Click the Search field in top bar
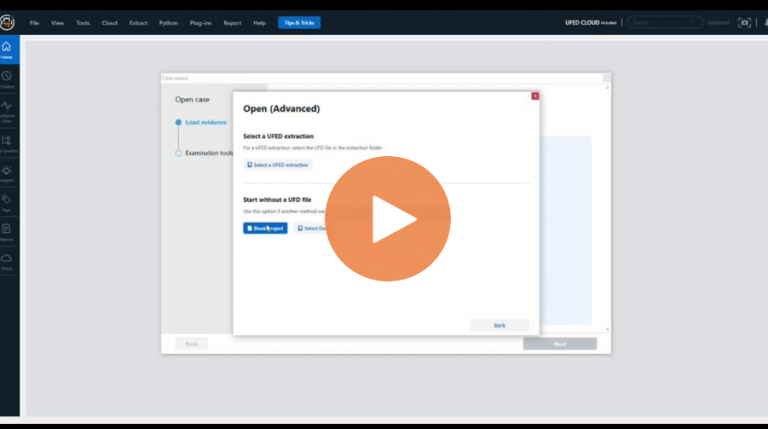Image resolution: width=768 pixels, height=429 pixels. pos(665,22)
